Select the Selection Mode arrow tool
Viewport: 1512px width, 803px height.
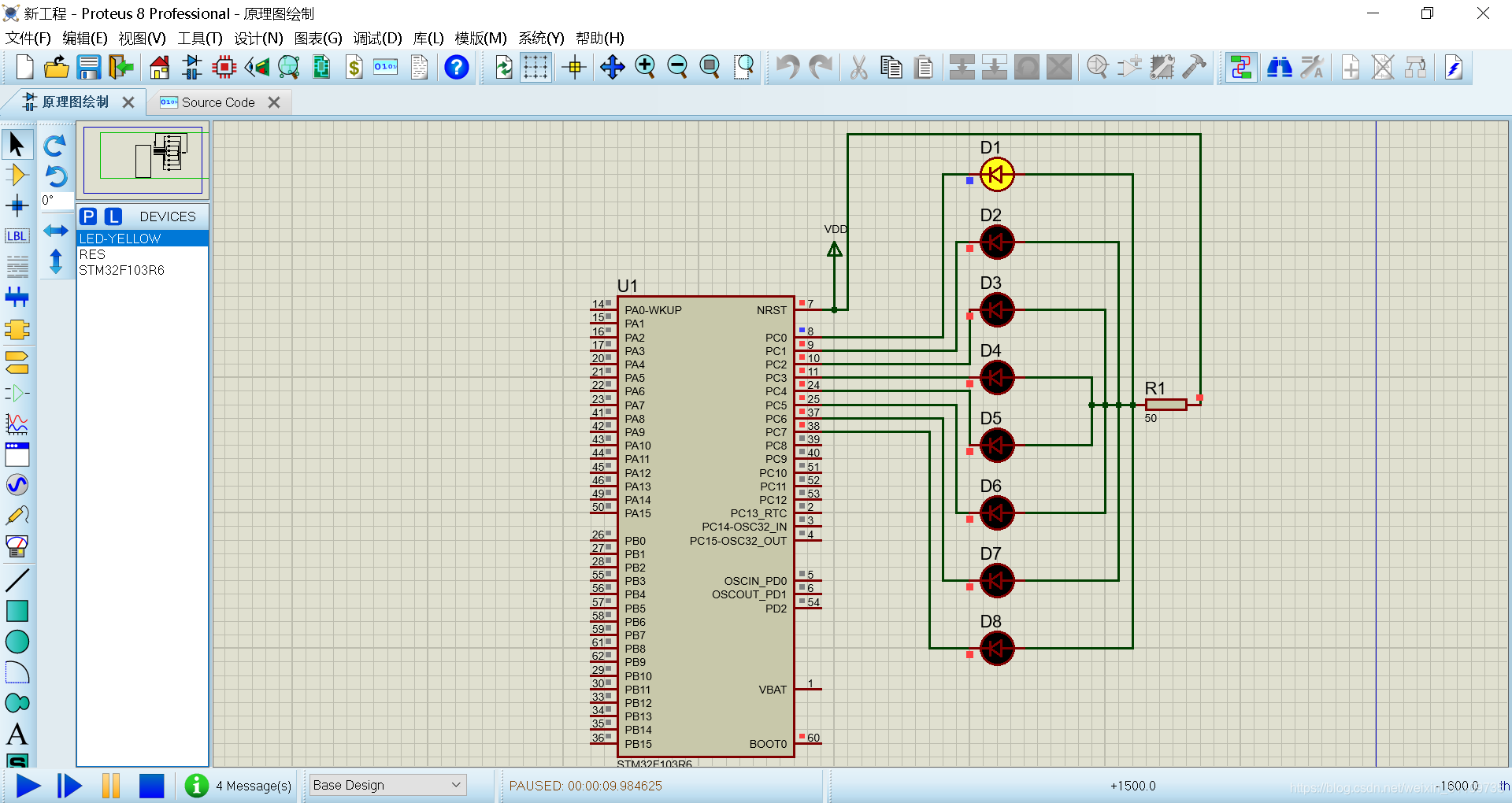point(17,145)
